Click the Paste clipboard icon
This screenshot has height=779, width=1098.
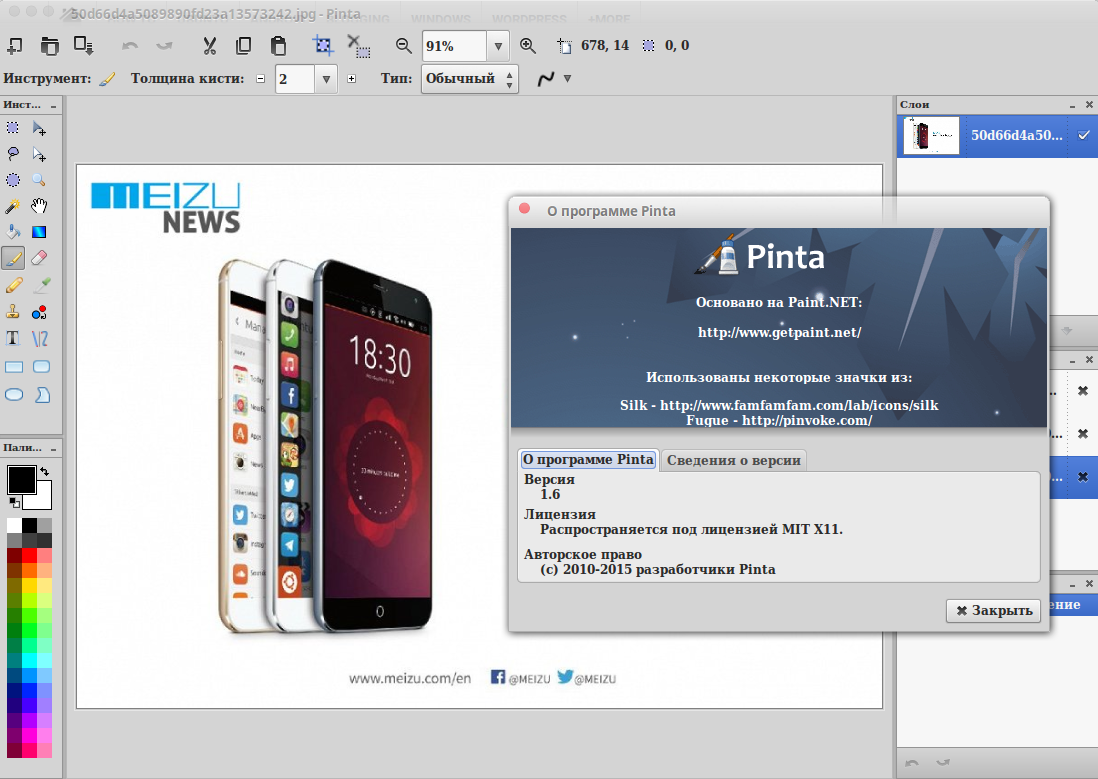278,46
